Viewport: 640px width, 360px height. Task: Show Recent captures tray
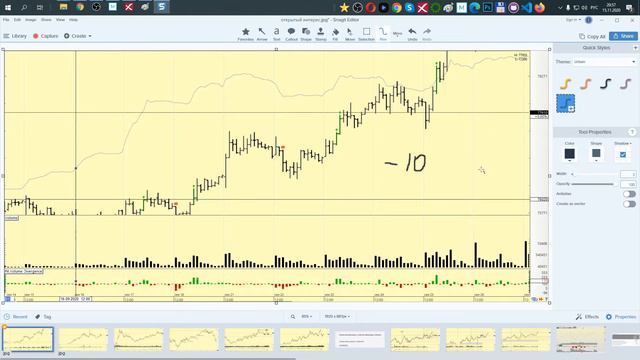16,317
